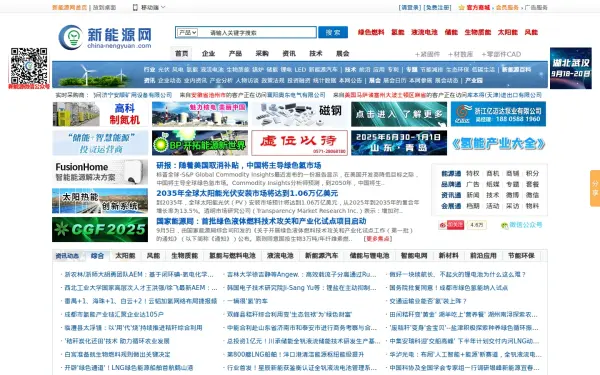Click the green WeChat 微信公众号 icon
Viewport: 600px width, 375px height.
pyautogui.click(x=504, y=225)
